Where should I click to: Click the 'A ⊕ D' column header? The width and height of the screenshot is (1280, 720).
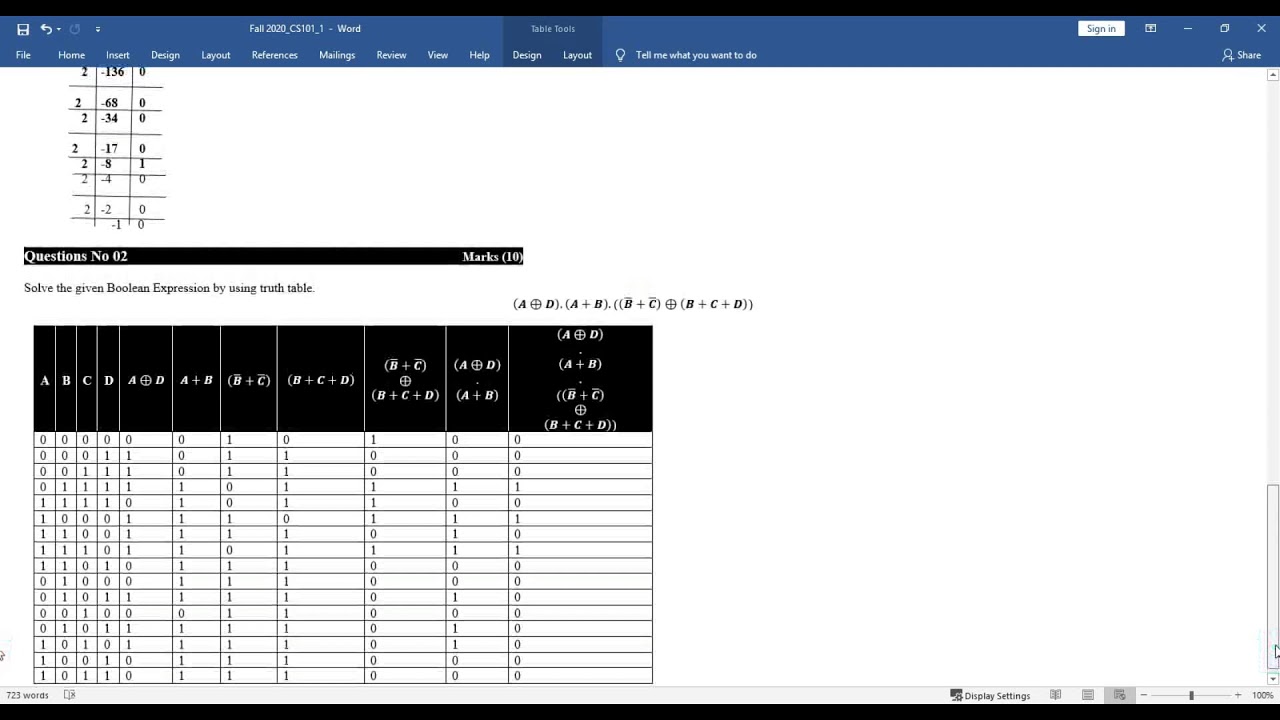[x=146, y=380]
